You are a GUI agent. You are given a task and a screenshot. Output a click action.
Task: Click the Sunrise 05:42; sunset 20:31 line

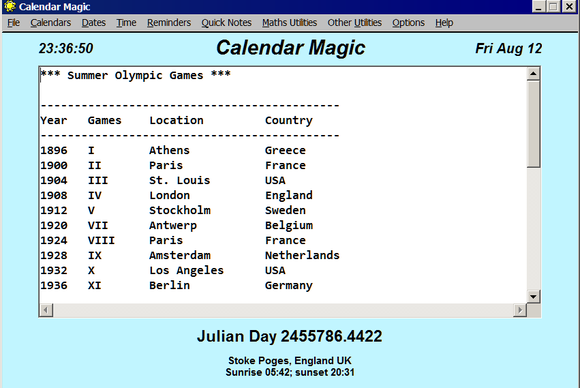[x=290, y=372]
